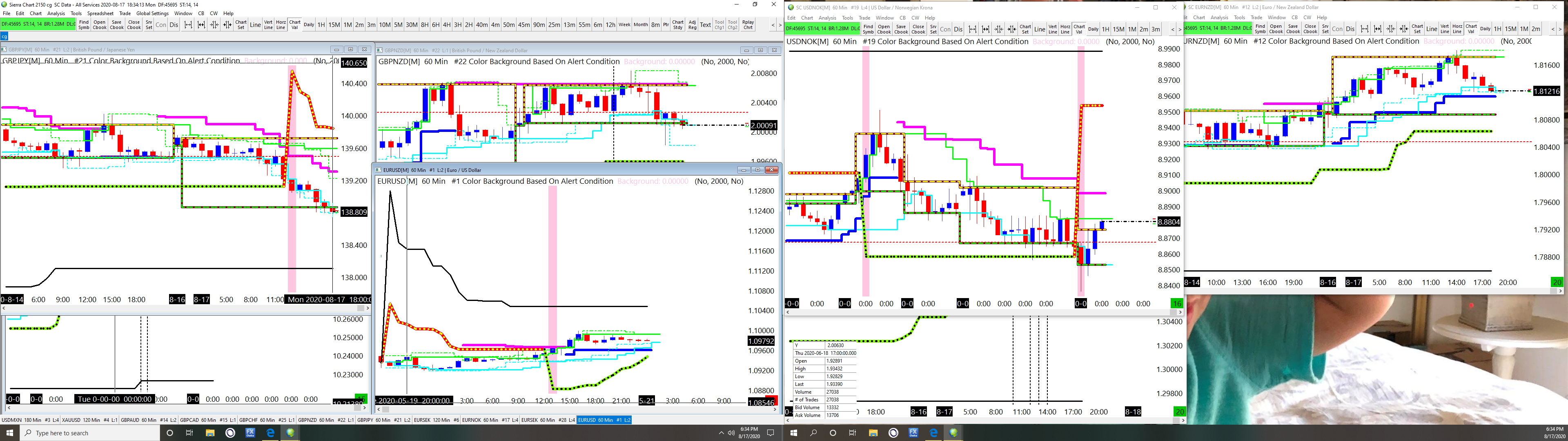Toggle Chart Val in the EURNZD window toolbar
Screen dimensions: 1568x441
(x=1470, y=29)
